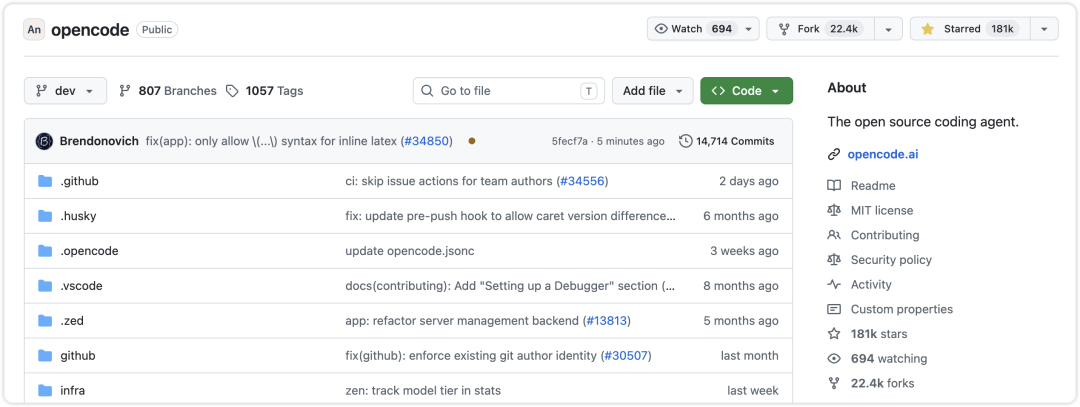The image size is (1080, 407).
Task: Click the .opencode folder icon
Action: tap(45, 251)
